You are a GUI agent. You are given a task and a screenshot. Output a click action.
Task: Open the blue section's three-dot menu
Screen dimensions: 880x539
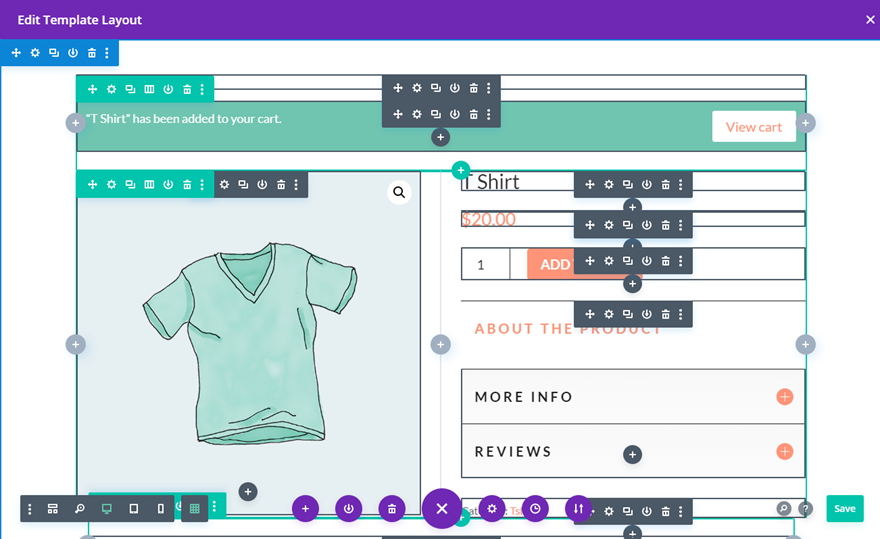[107, 53]
